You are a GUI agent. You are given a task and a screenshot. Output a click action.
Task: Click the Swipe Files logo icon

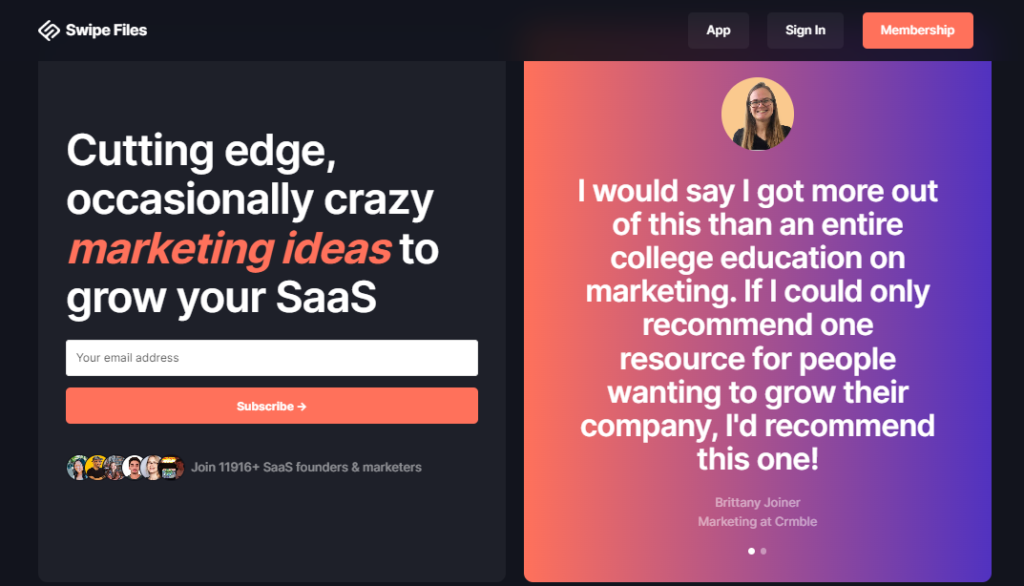[x=49, y=30]
